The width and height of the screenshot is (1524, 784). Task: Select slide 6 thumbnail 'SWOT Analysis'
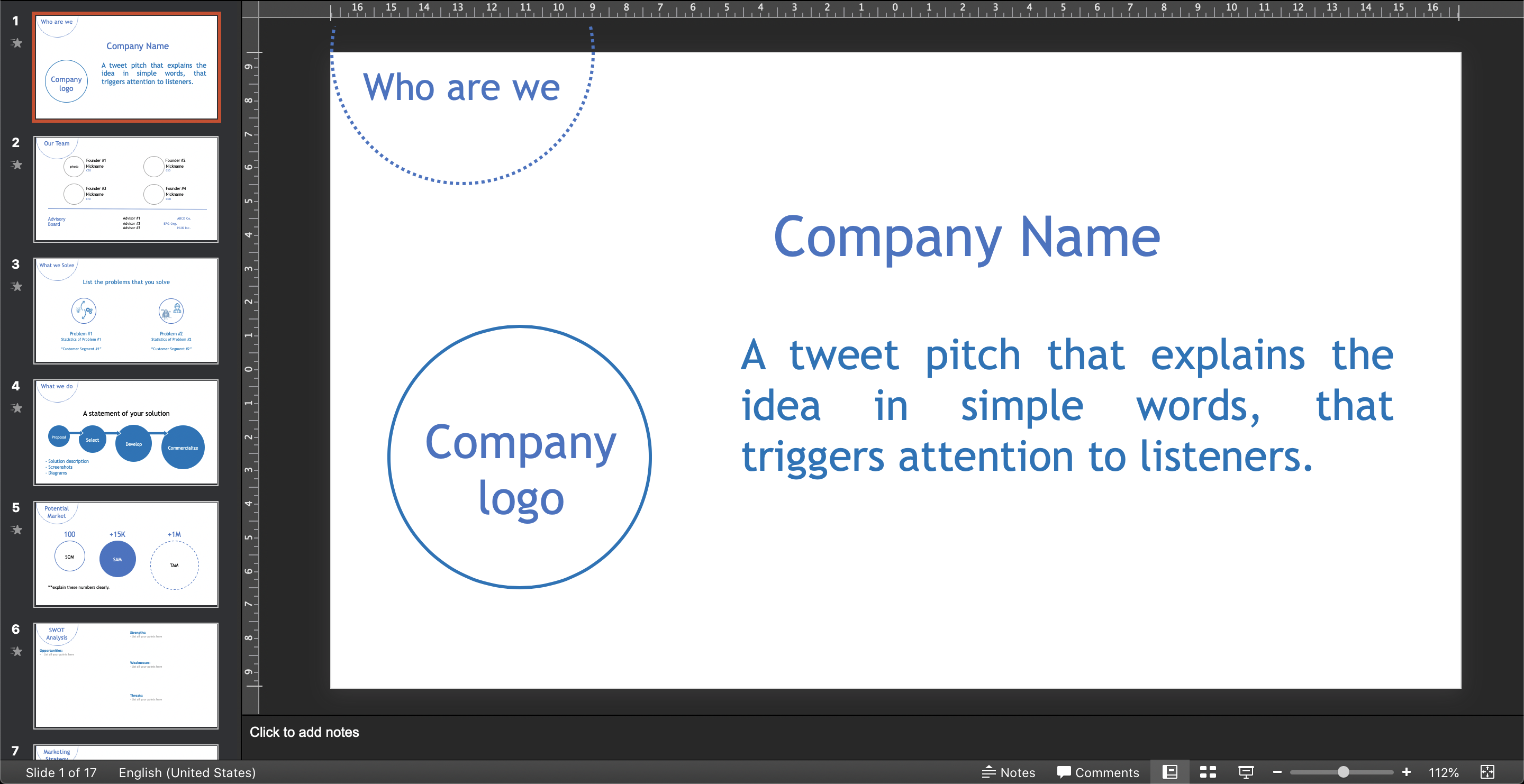[x=126, y=676]
